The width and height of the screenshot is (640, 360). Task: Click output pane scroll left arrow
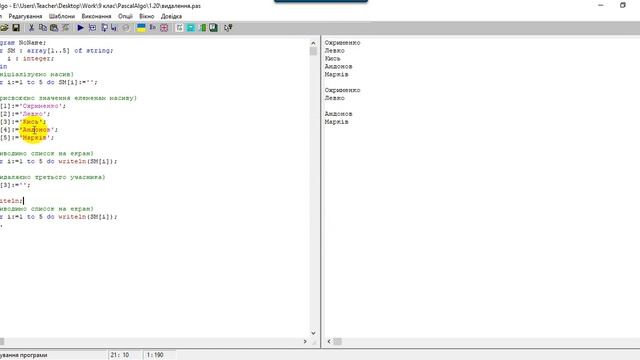329,341
